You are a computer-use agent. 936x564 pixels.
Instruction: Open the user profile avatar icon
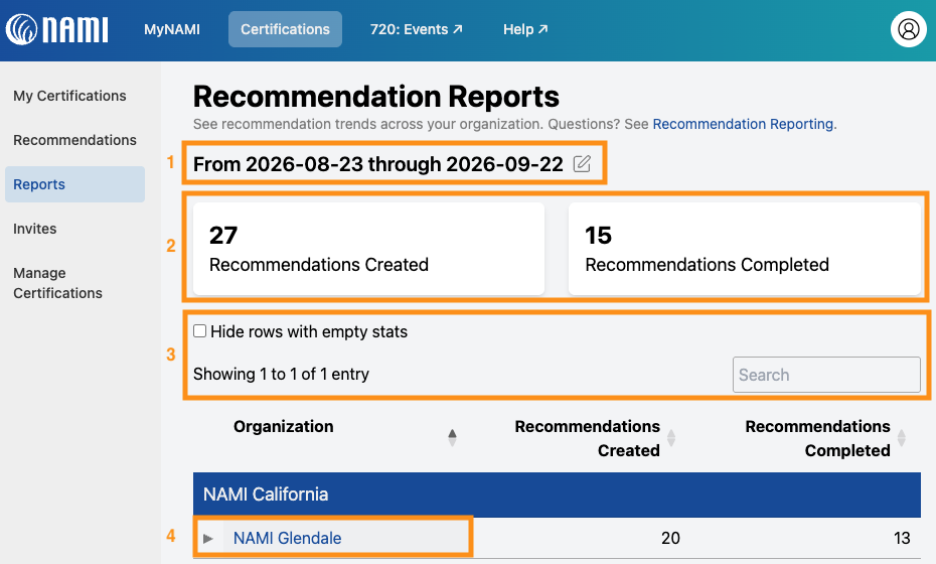click(908, 29)
